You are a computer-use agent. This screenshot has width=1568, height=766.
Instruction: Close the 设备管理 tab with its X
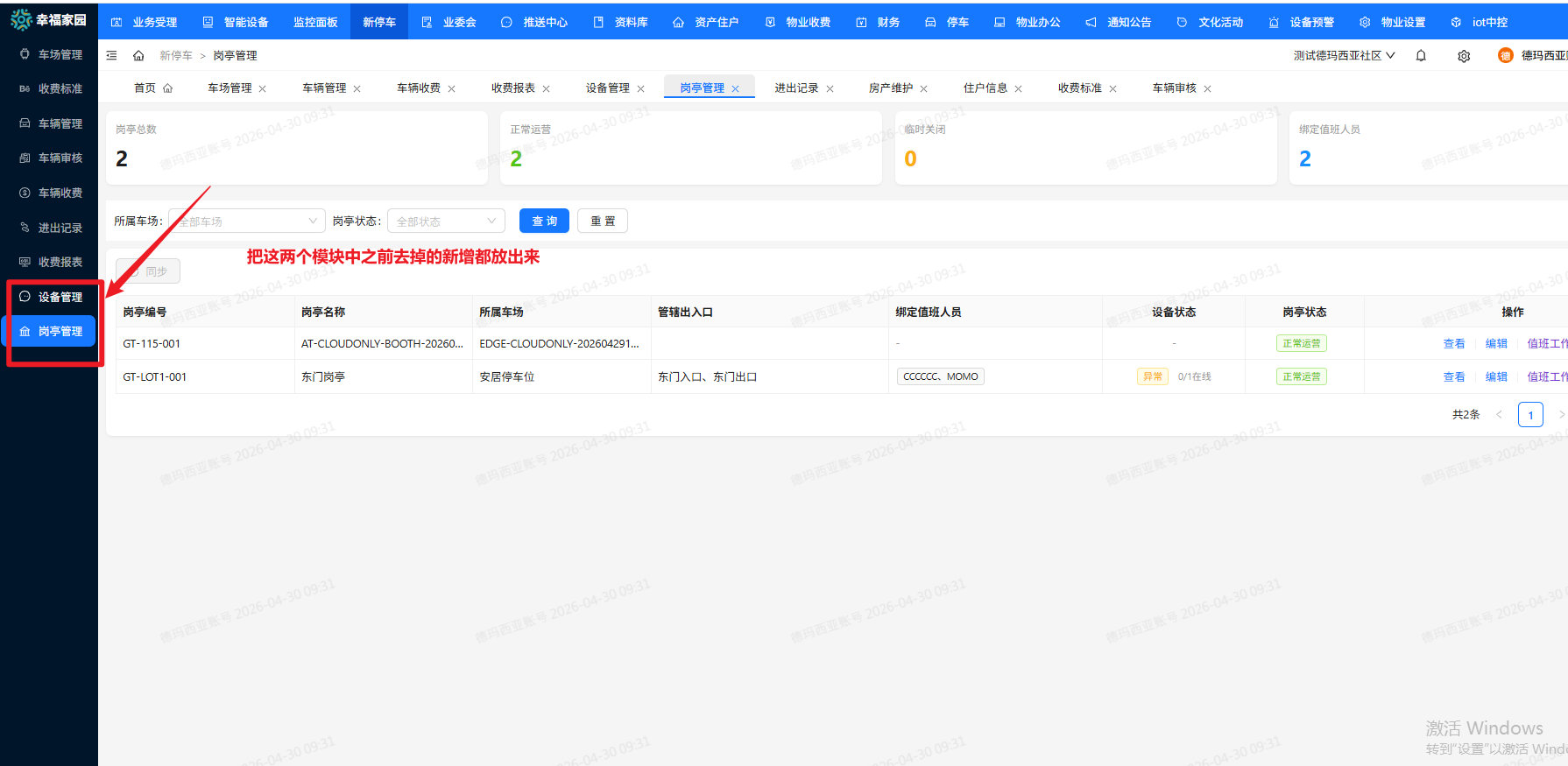[x=640, y=88]
